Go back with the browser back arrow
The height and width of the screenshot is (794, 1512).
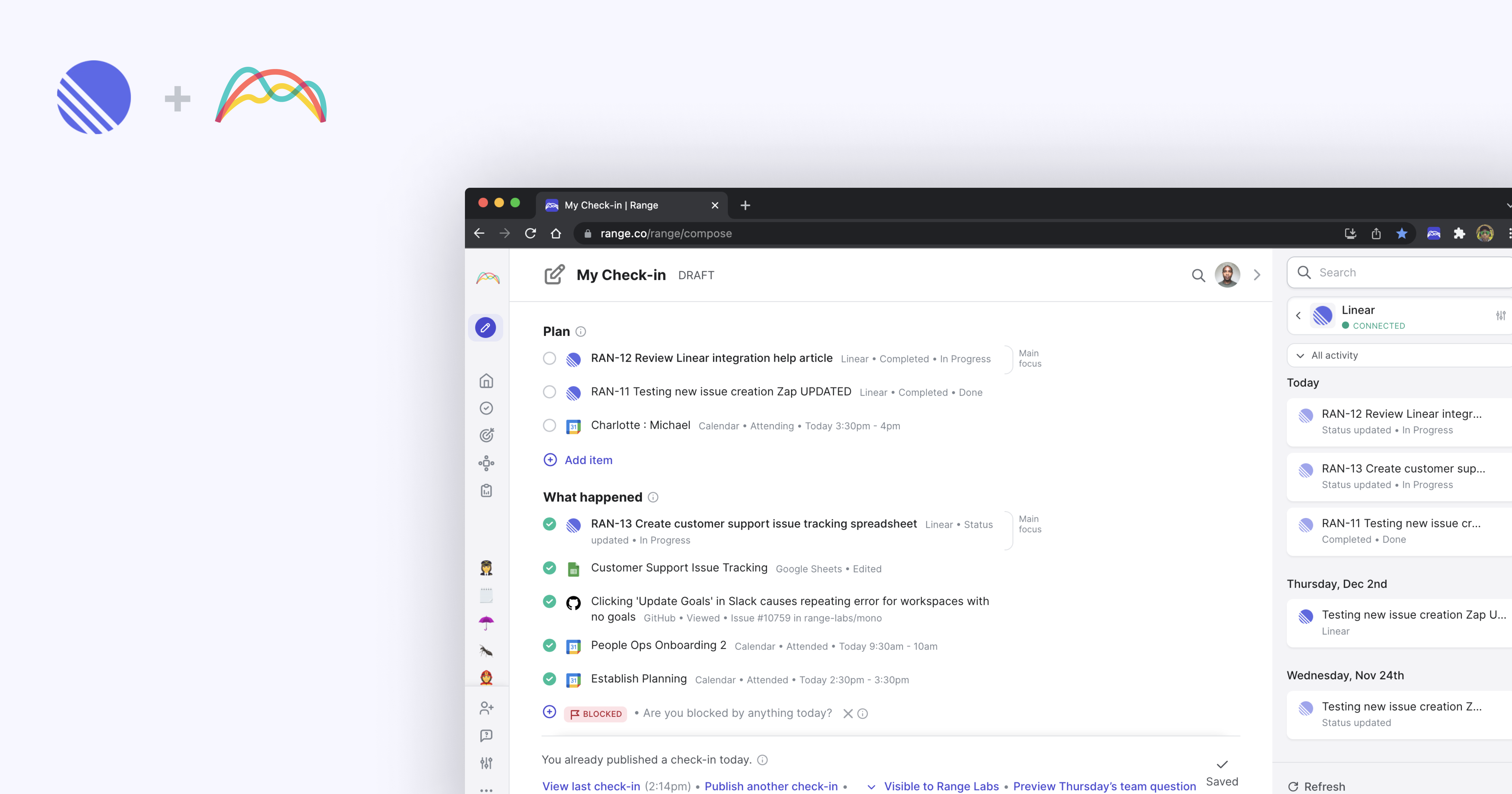[x=479, y=233]
